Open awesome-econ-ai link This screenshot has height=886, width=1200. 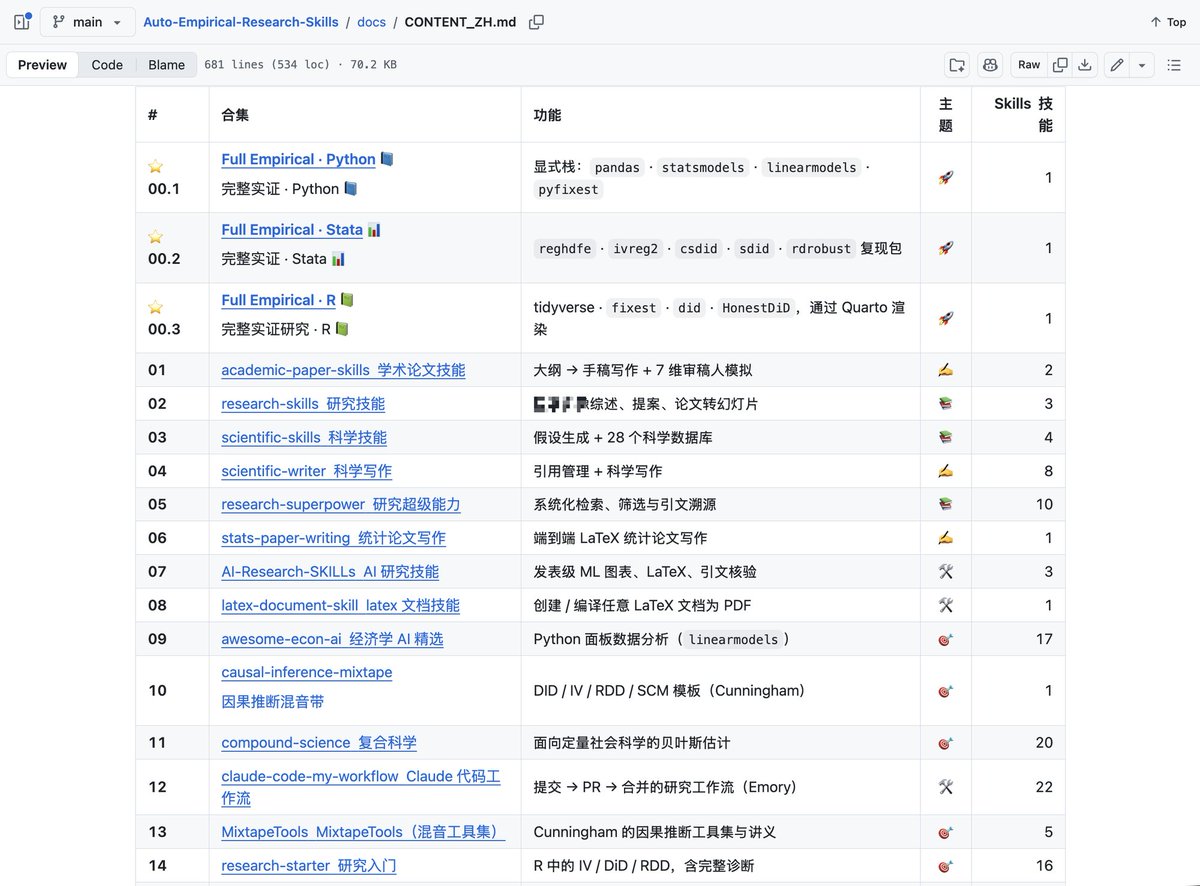pos(332,639)
